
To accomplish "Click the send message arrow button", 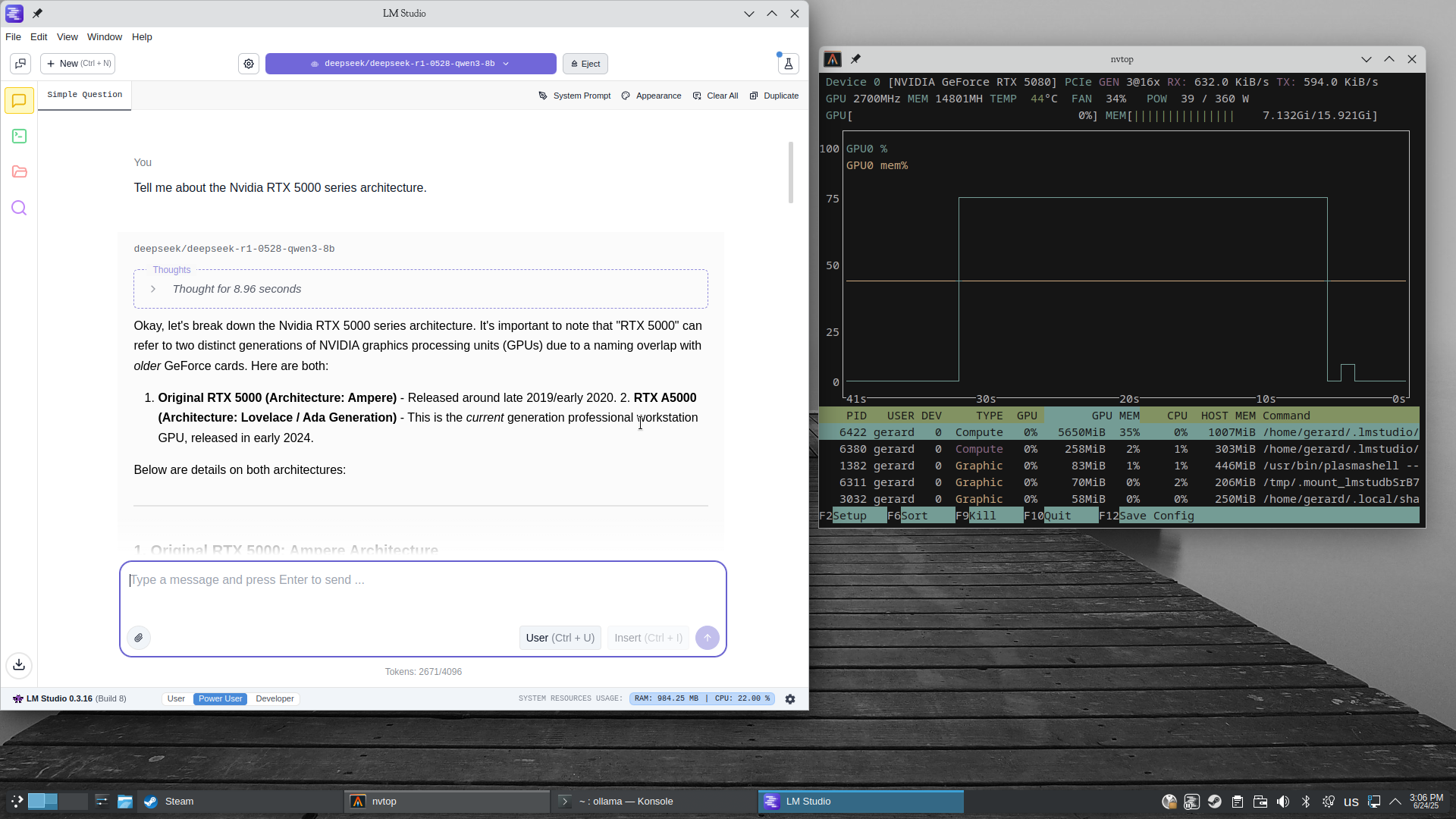I will pos(708,638).
